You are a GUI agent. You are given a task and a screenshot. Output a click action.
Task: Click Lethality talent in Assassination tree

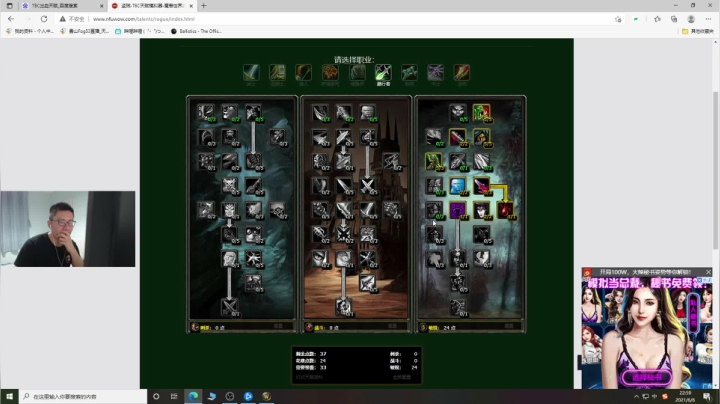(253, 161)
